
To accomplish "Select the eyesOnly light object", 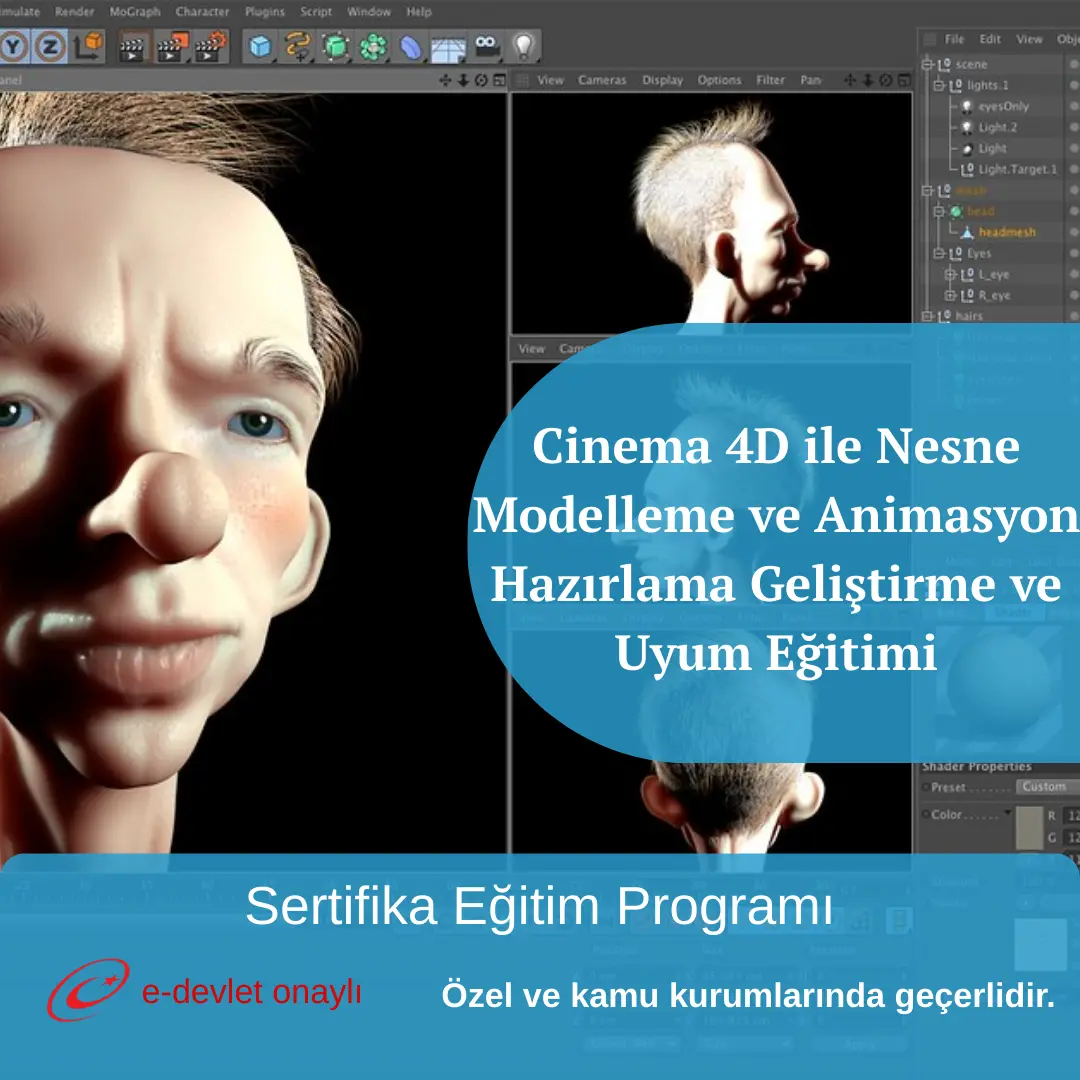I will tap(1004, 106).
